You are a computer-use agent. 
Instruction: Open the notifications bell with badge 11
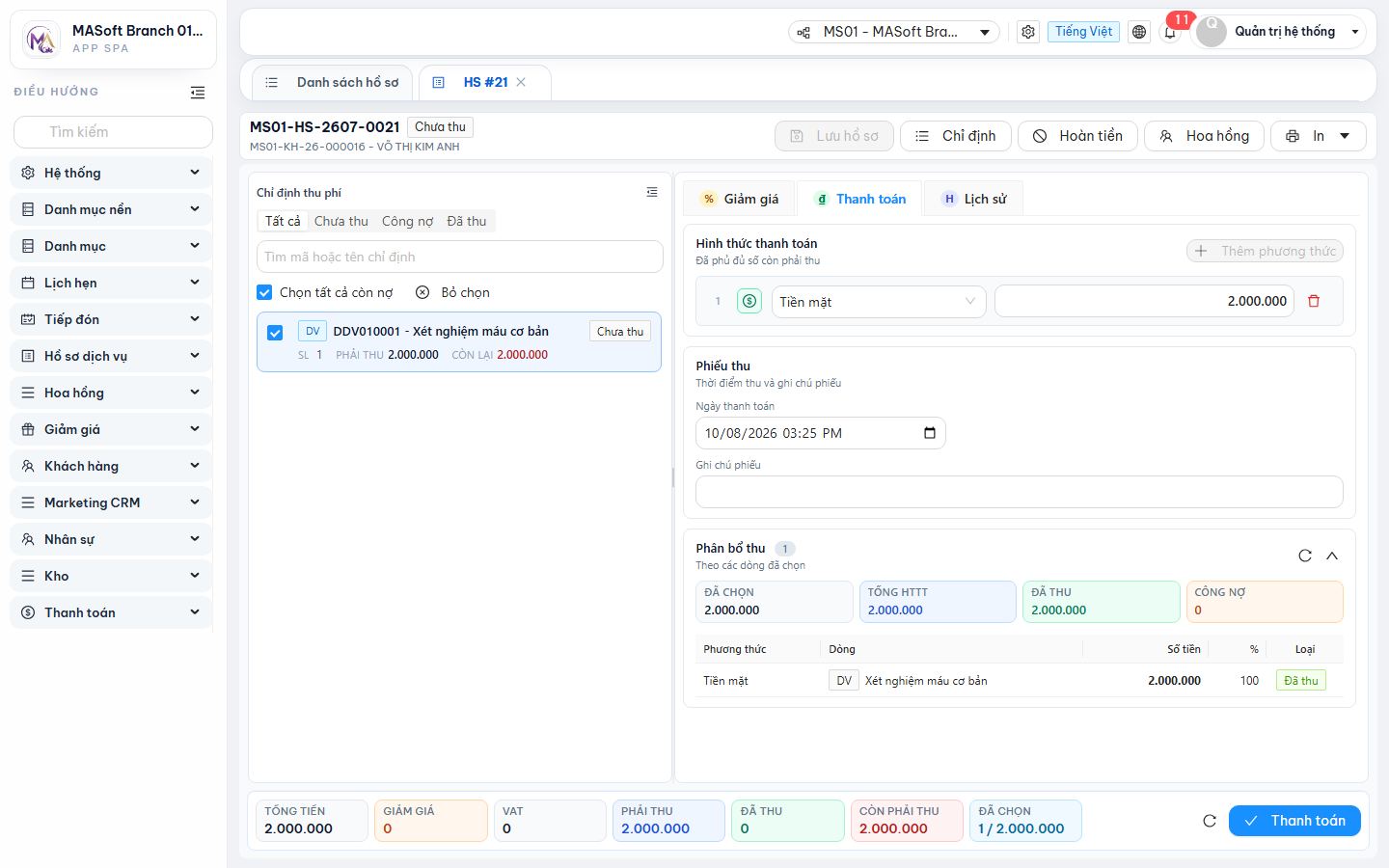tap(1170, 32)
